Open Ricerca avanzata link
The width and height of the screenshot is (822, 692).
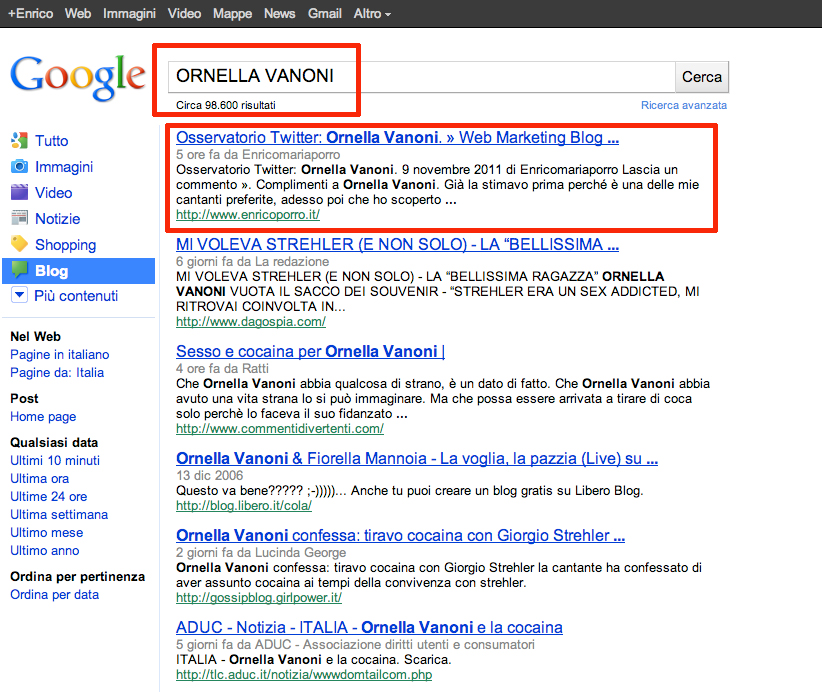point(684,105)
